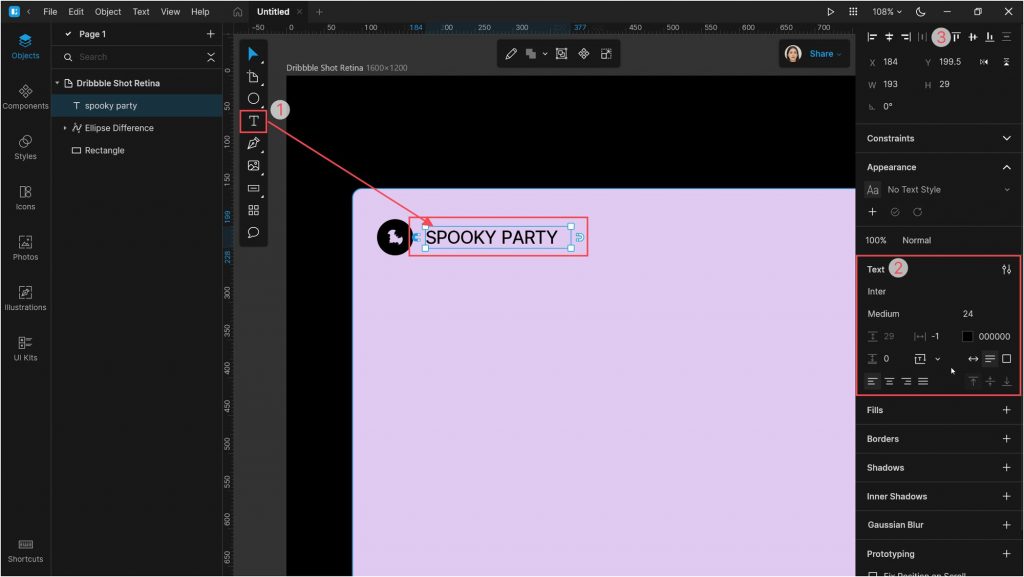Open the zoom 108% dropdown
The height and width of the screenshot is (577, 1024).
point(887,12)
